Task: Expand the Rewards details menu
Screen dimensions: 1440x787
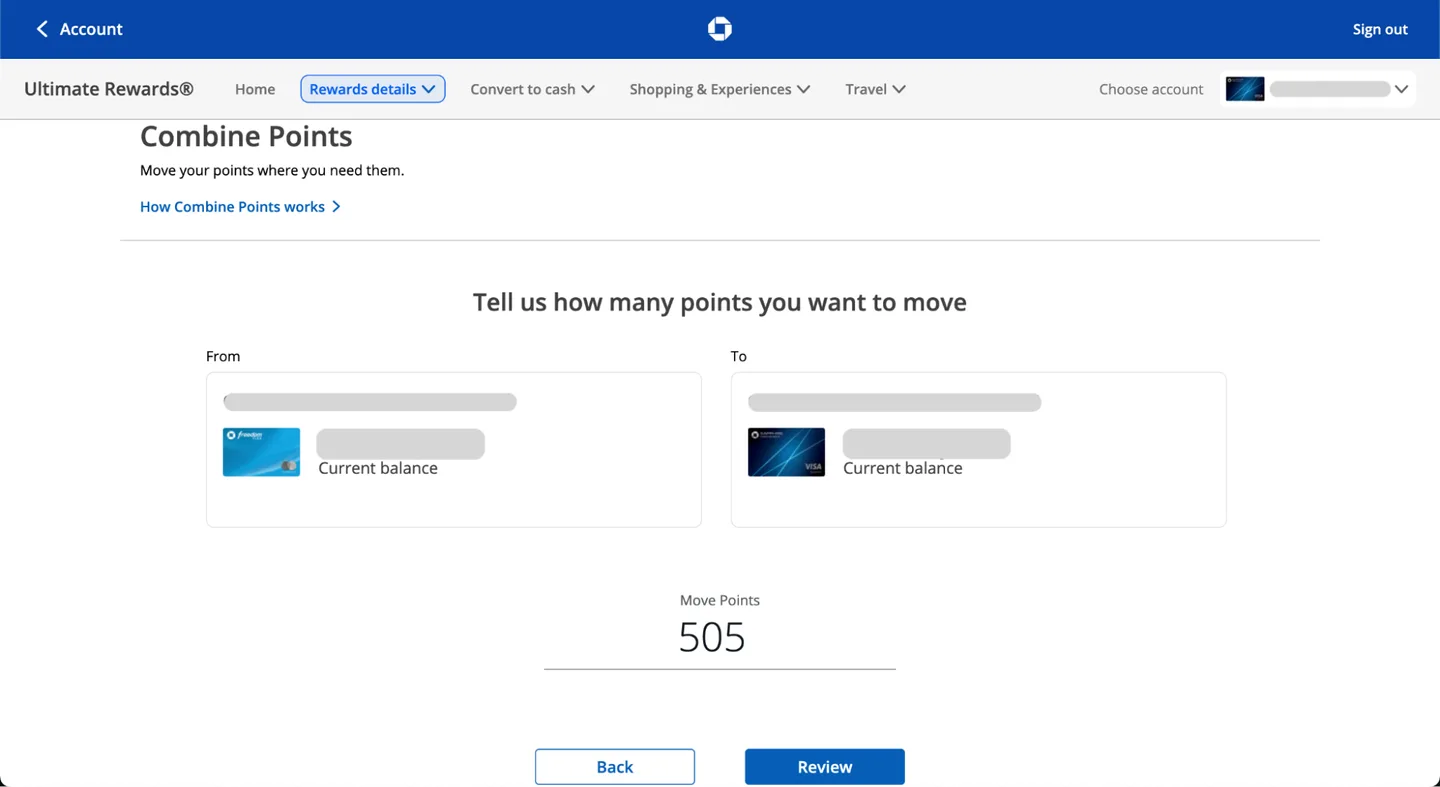Action: click(x=372, y=89)
